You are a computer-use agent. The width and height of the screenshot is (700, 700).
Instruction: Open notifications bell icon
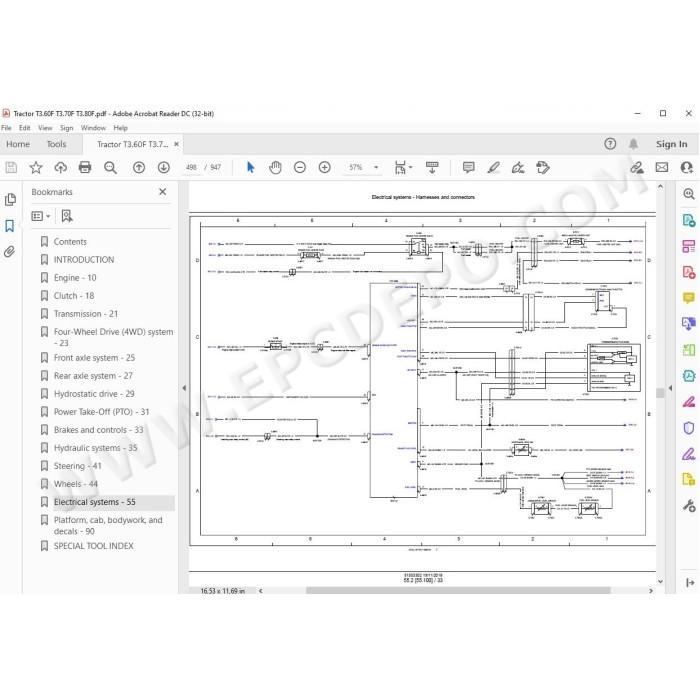(x=633, y=144)
